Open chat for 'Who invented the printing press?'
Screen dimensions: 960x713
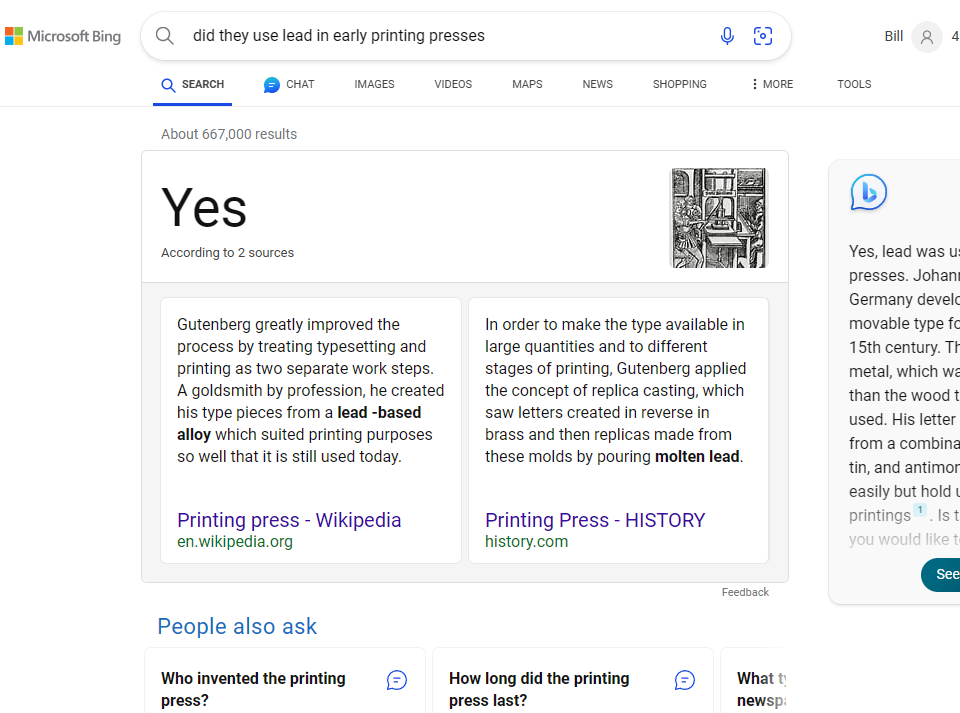(397, 681)
